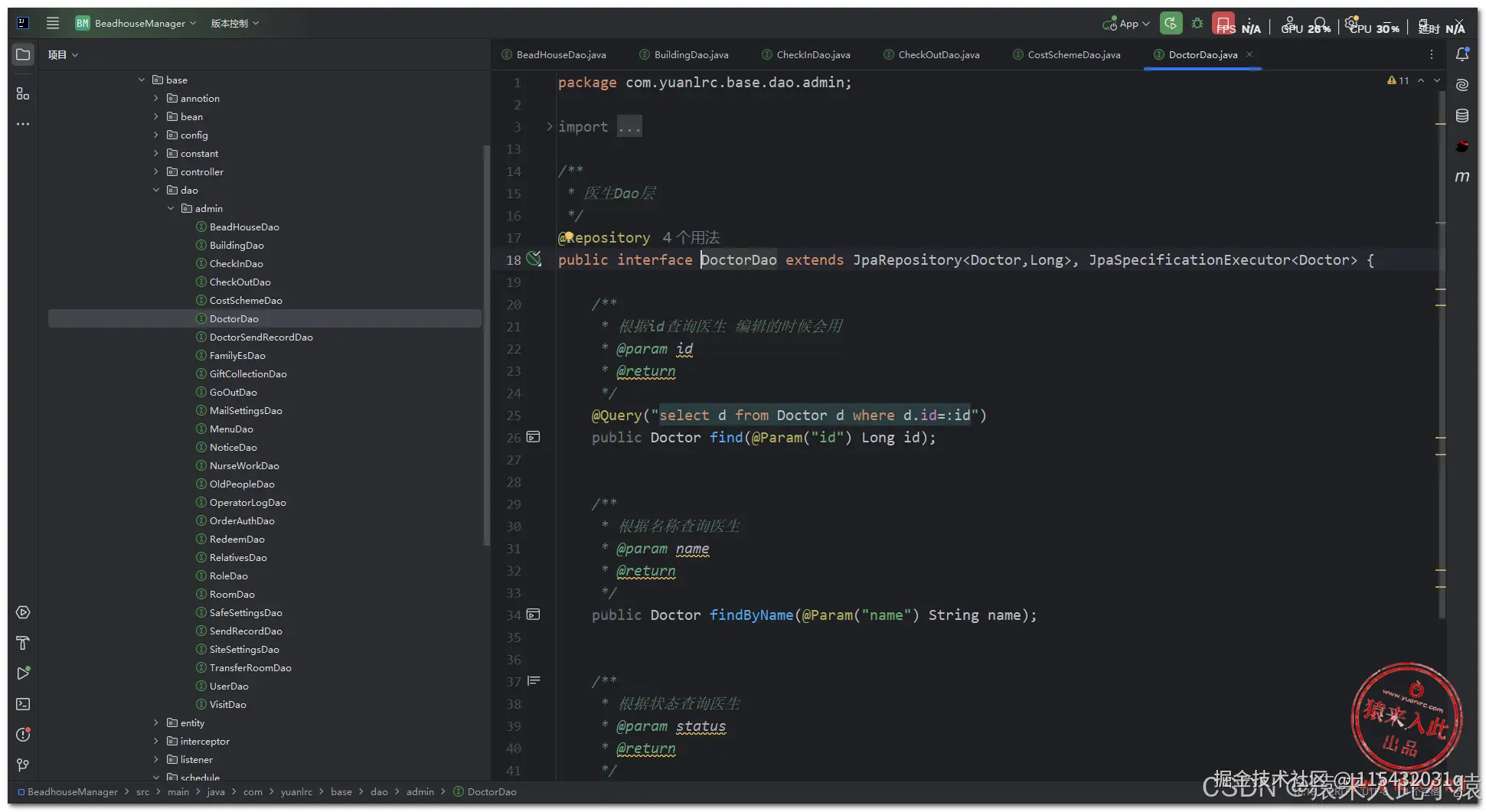Screen dimensions: 1486x812
Task: Click the Debug bug icon
Action: pyautogui.click(x=1197, y=24)
